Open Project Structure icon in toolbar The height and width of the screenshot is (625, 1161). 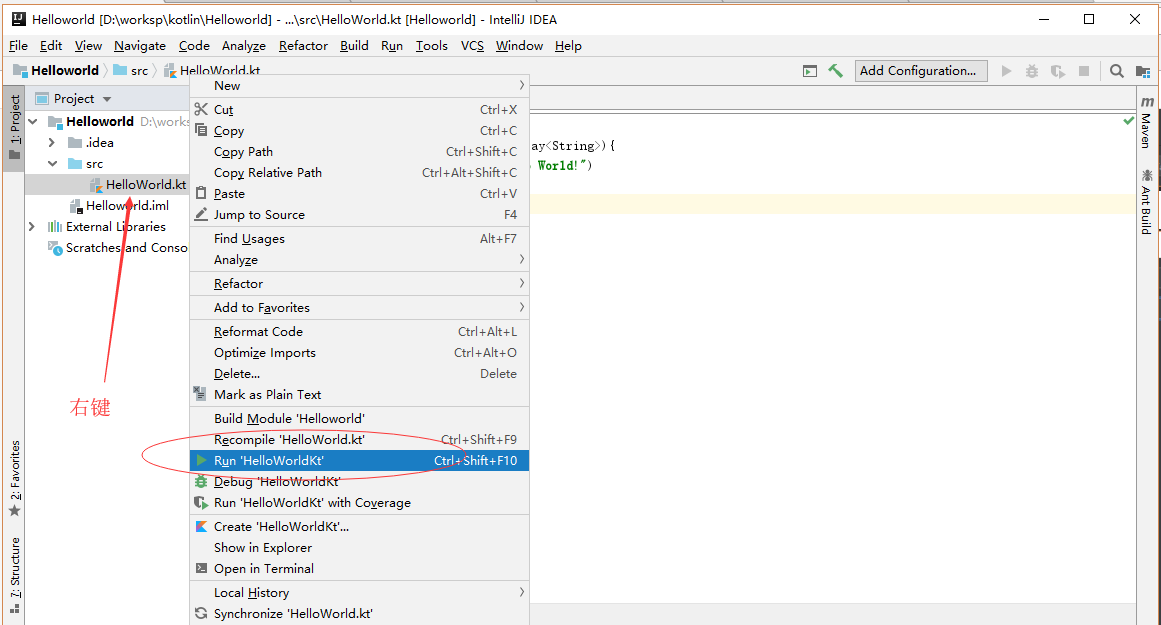(x=1142, y=71)
